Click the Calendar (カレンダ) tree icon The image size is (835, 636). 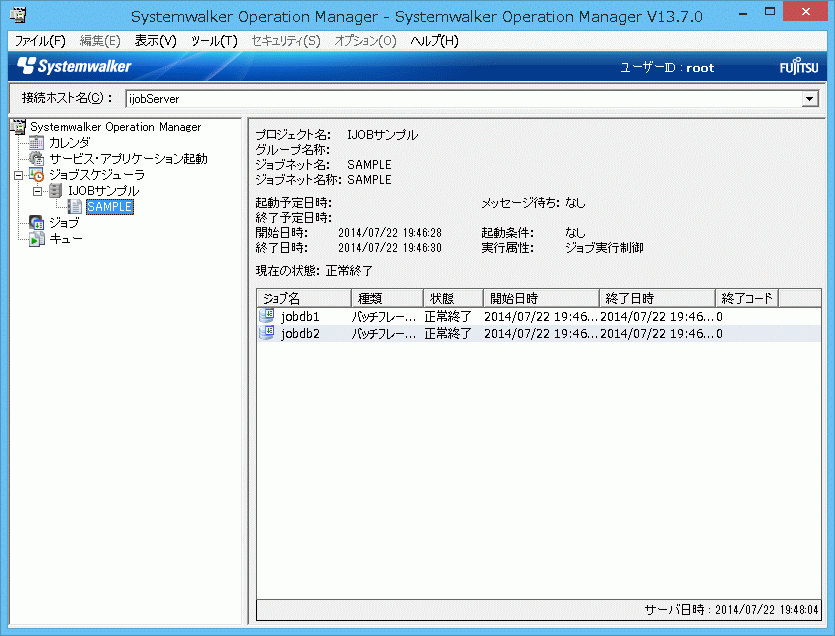coord(37,143)
